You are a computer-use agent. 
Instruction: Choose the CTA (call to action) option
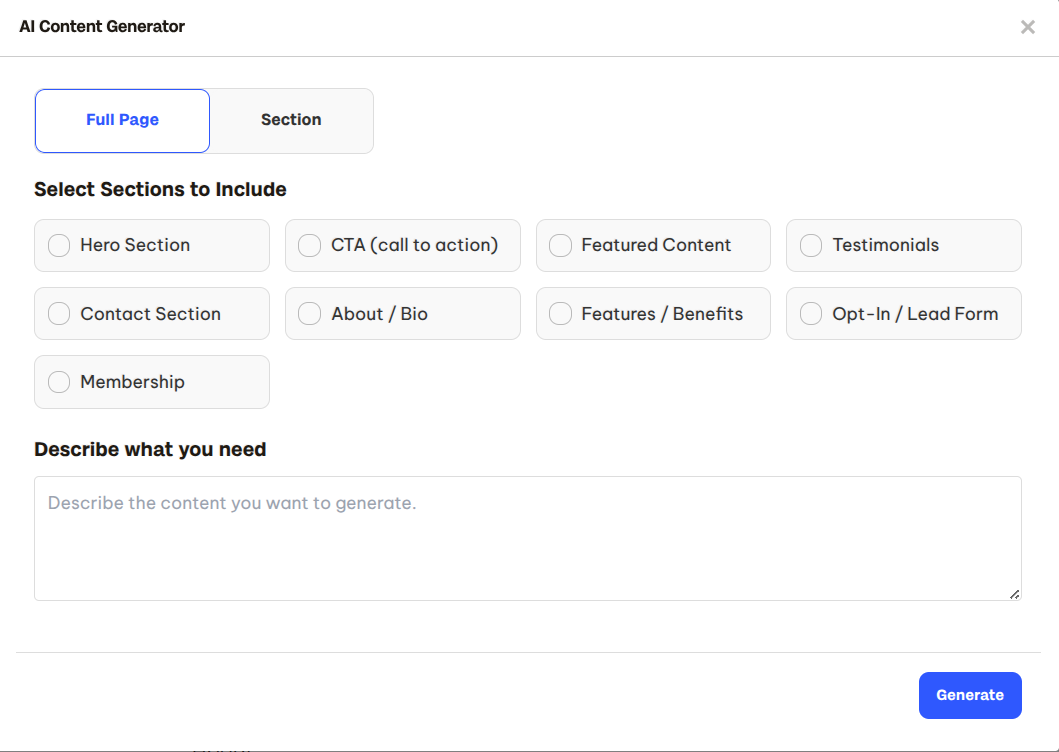[x=310, y=245]
